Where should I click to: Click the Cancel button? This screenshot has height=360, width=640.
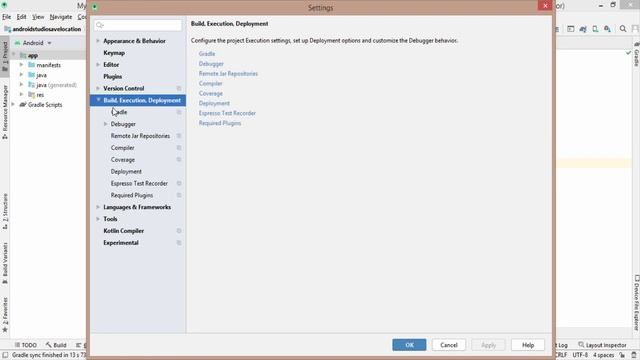(x=449, y=345)
